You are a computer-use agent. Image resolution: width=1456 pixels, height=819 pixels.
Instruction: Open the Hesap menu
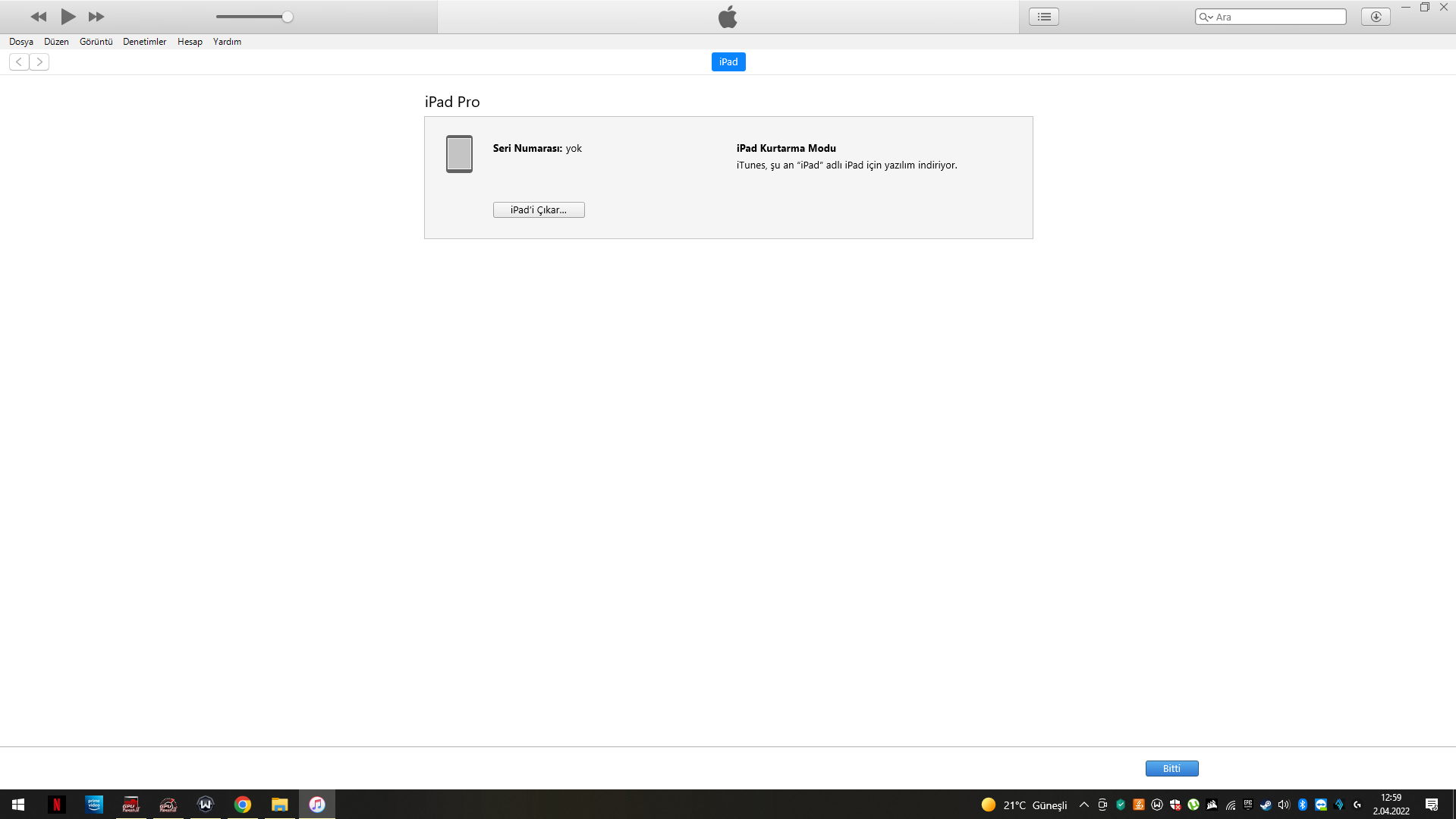pyautogui.click(x=190, y=42)
